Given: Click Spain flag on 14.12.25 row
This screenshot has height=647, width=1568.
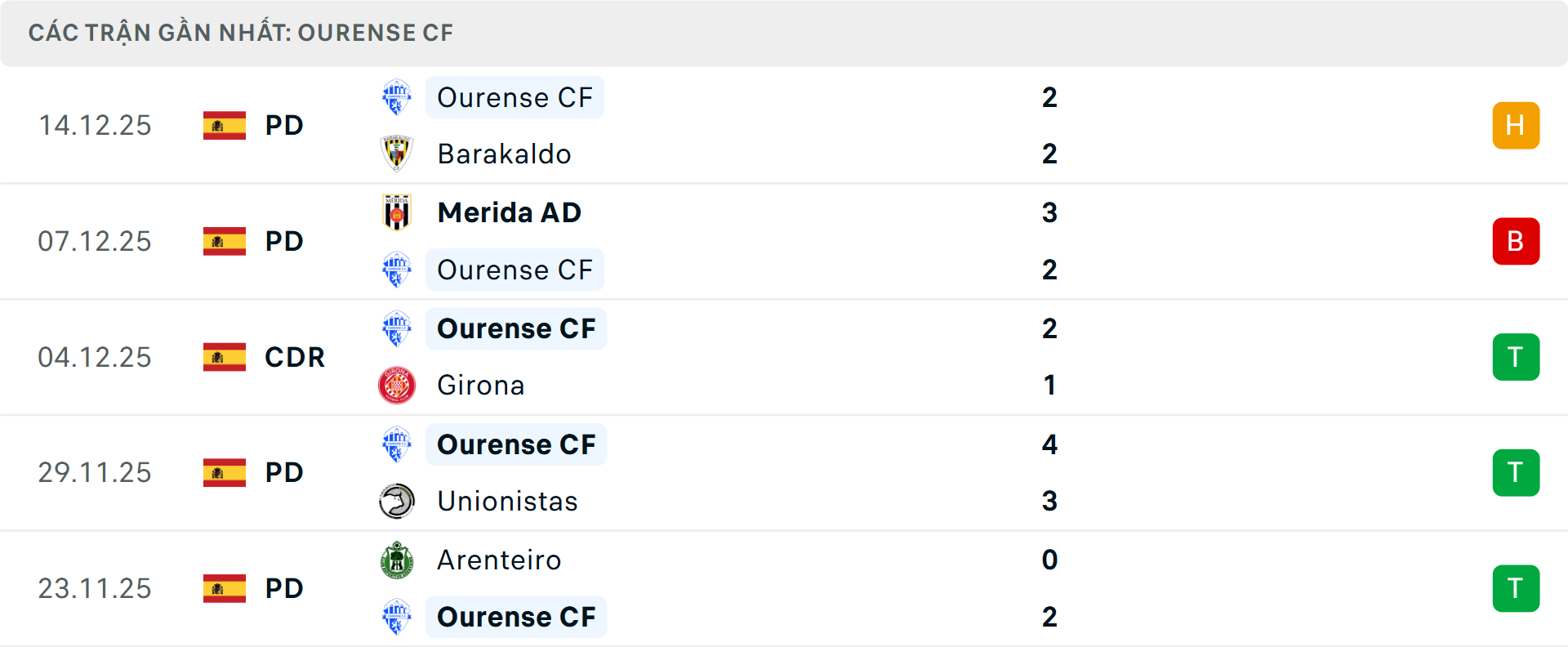Looking at the screenshot, I should [x=225, y=126].
